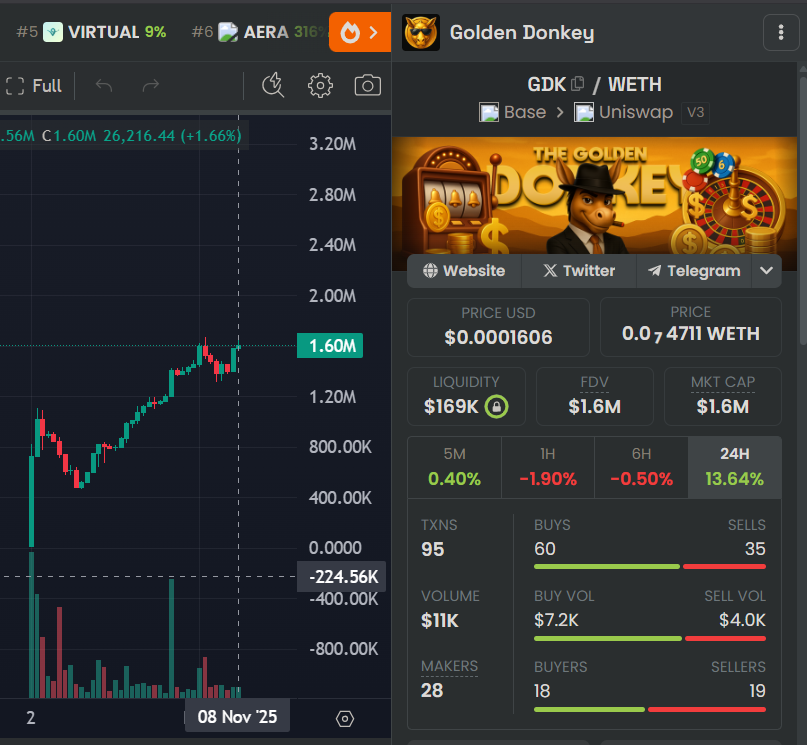The height and width of the screenshot is (745, 807).
Task: Click the FDV $1.6M box
Action: point(594,397)
